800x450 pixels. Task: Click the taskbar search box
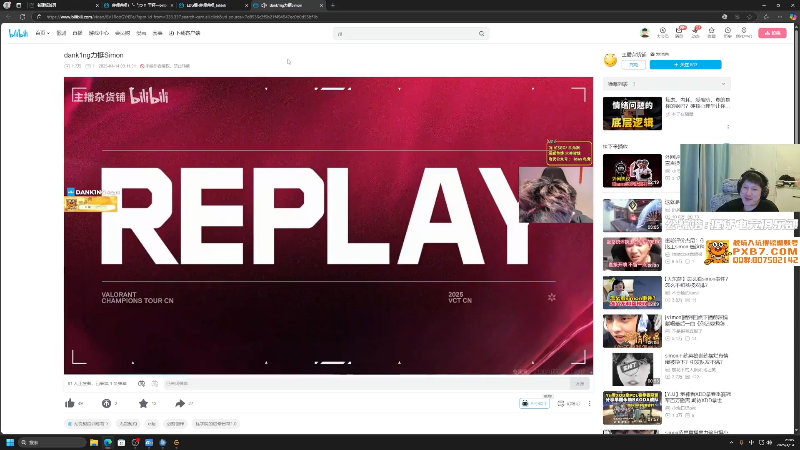point(51,442)
